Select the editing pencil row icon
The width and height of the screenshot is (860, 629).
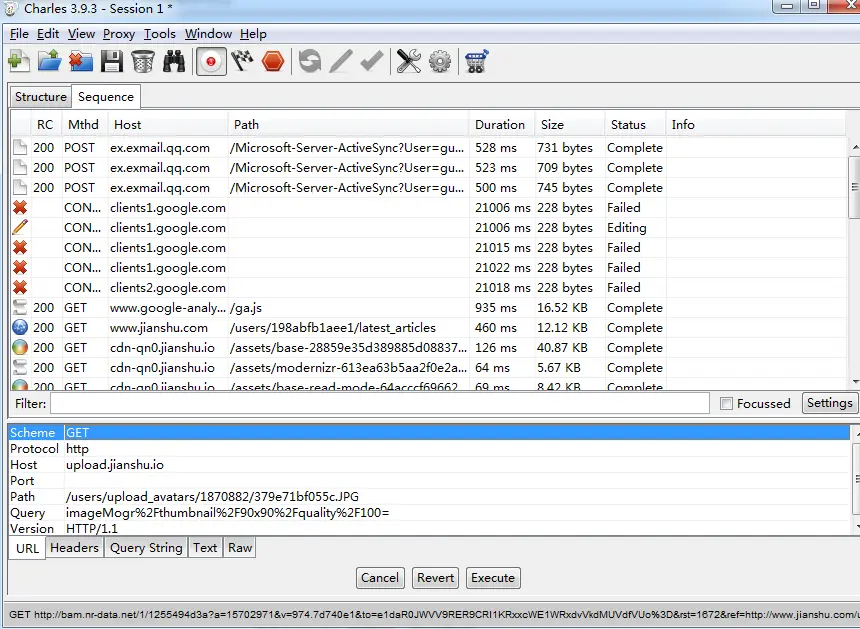pos(20,228)
